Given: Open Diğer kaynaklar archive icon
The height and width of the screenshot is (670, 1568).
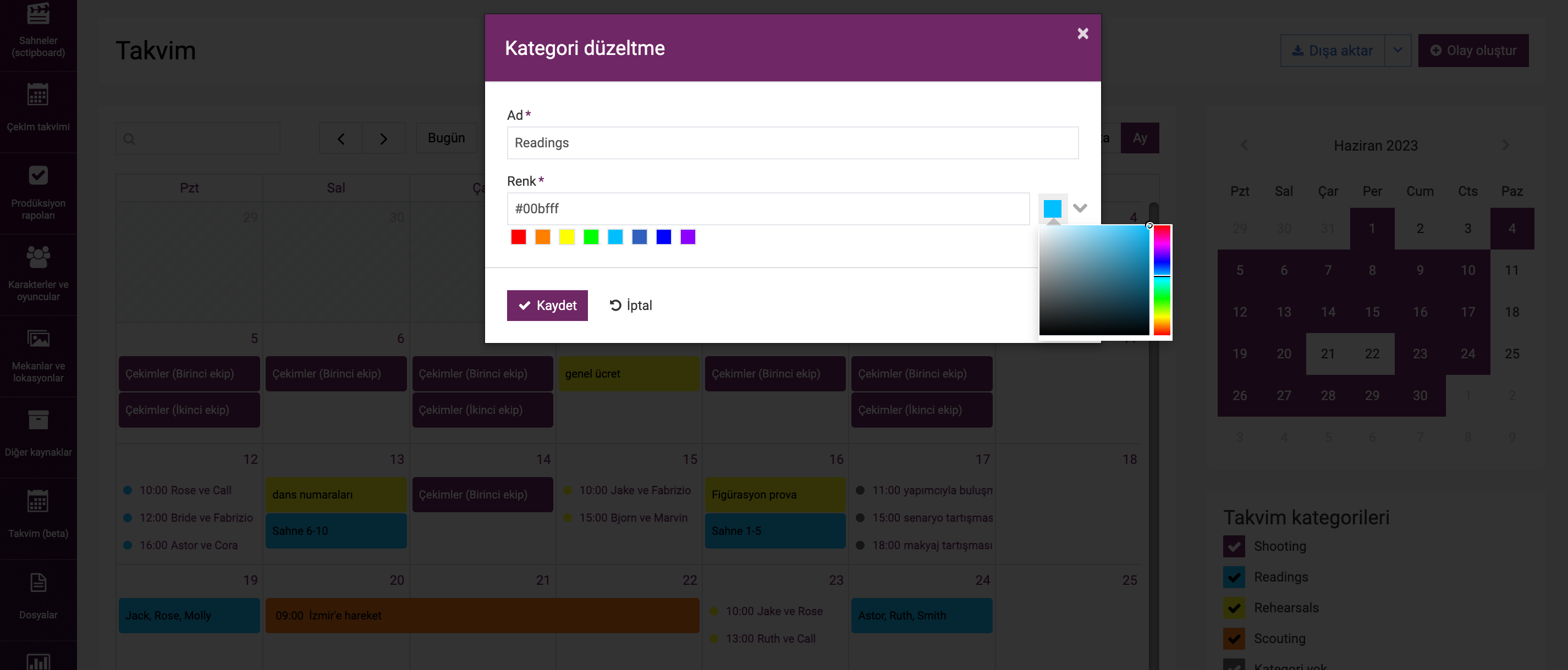Looking at the screenshot, I should [38, 420].
